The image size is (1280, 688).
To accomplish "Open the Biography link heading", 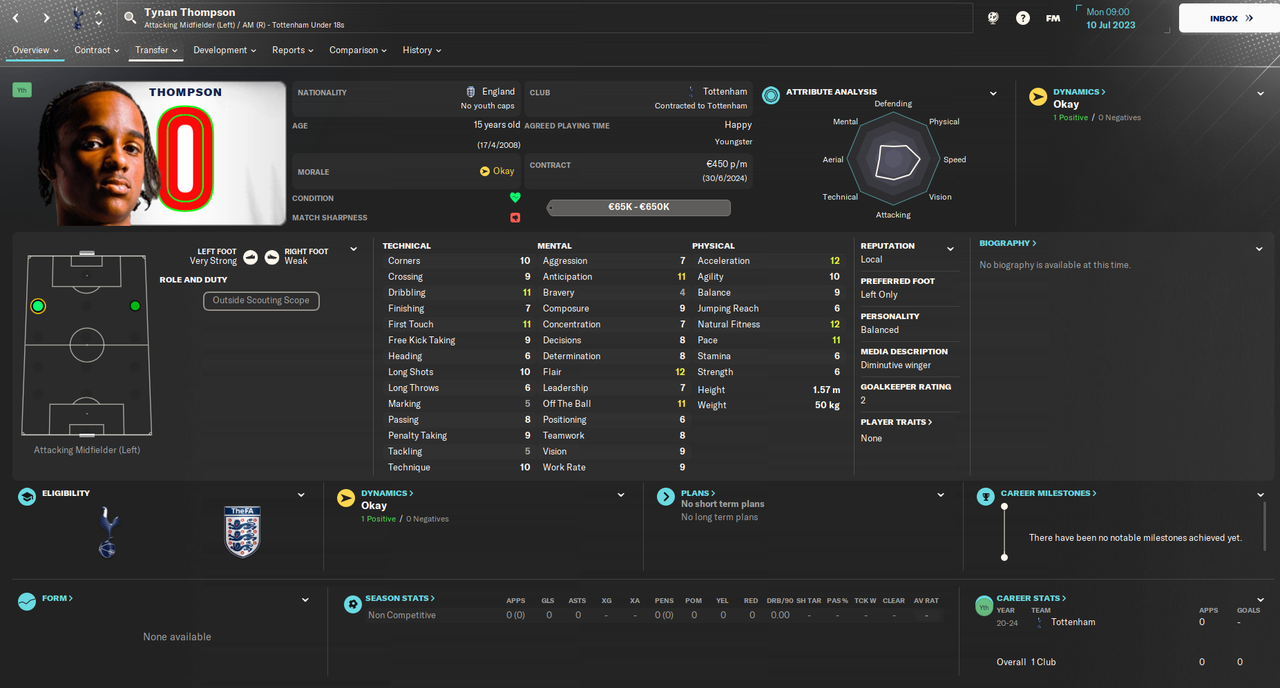I will pyautogui.click(x=1008, y=243).
